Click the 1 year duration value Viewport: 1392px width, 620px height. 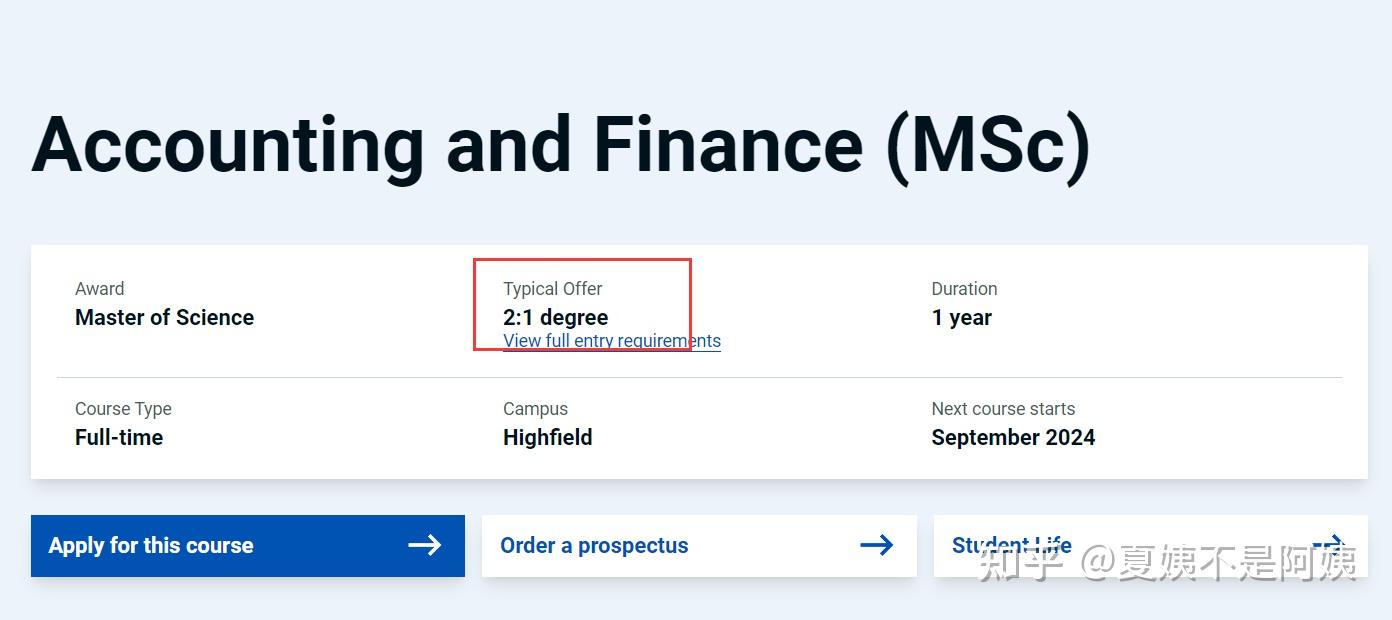[x=961, y=318]
